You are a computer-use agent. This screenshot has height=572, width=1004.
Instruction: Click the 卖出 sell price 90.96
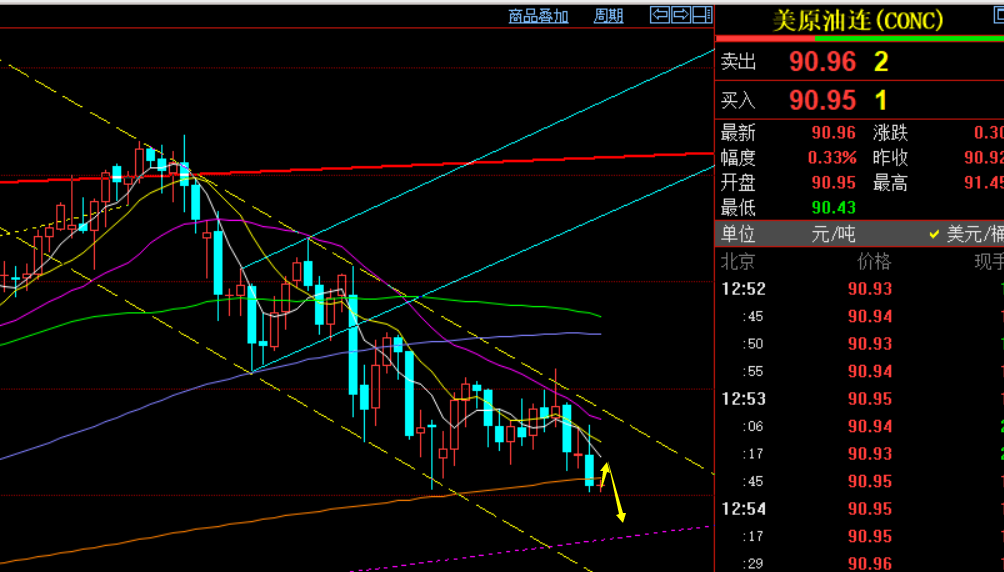[822, 61]
